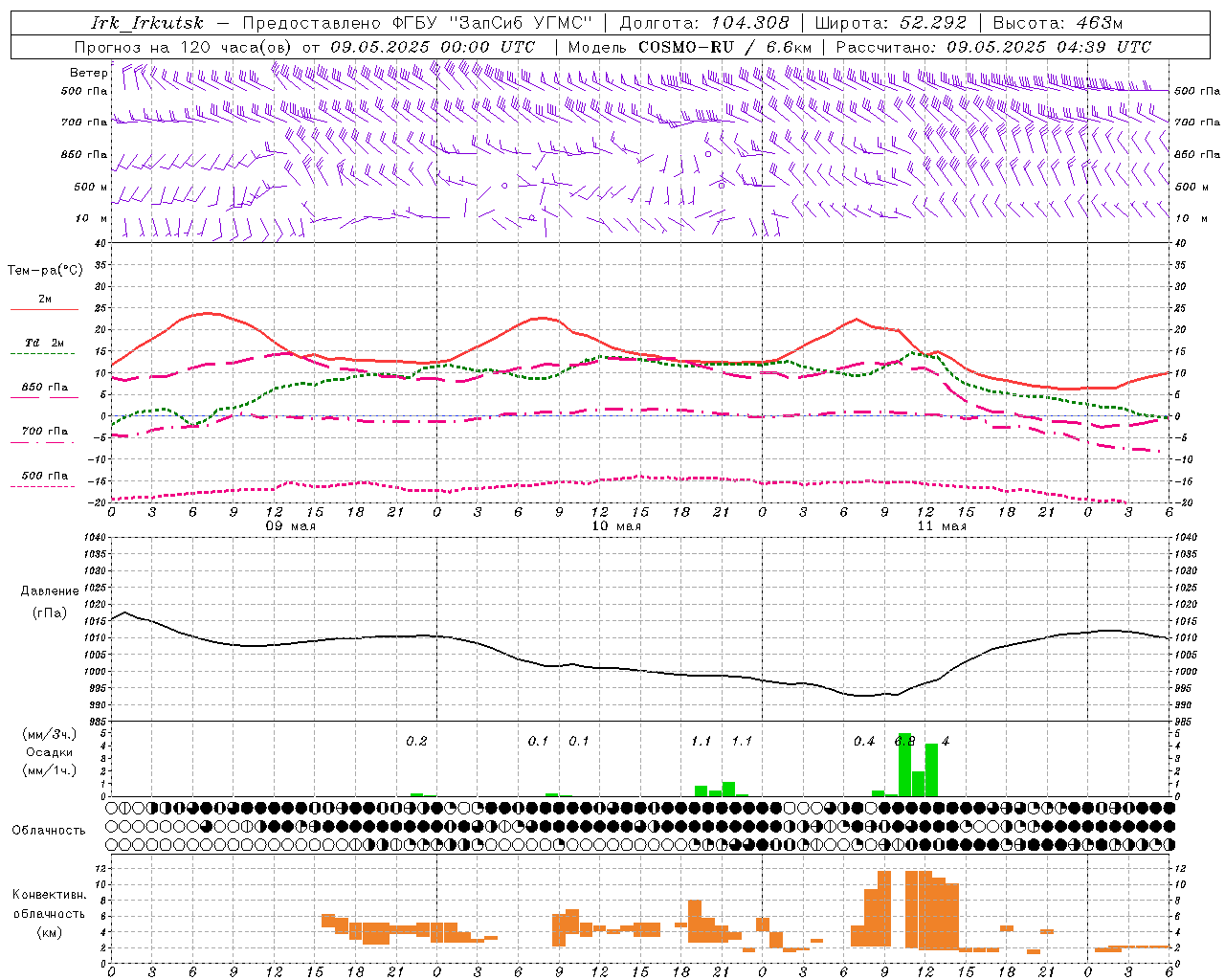
Task: Click the '09 мая' date label
Action: [x=291, y=526]
